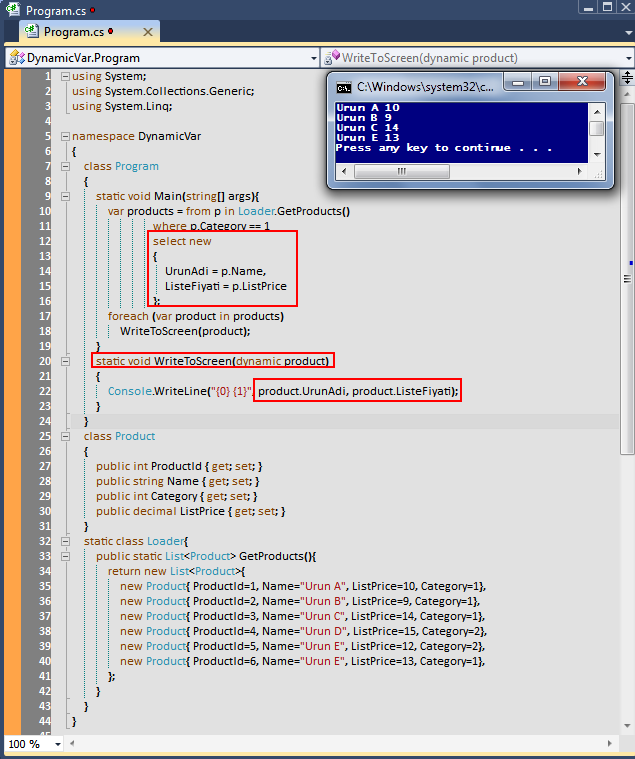Click the class icon beside DynamicVar.Program

click(x=16, y=58)
